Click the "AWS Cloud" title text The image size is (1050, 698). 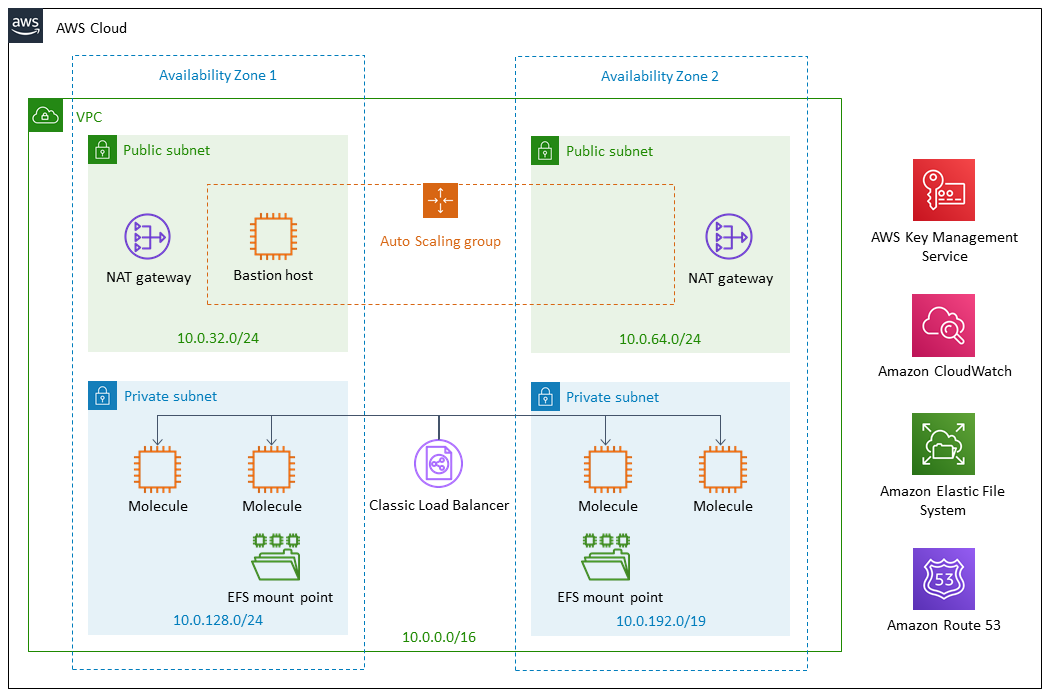[x=91, y=28]
